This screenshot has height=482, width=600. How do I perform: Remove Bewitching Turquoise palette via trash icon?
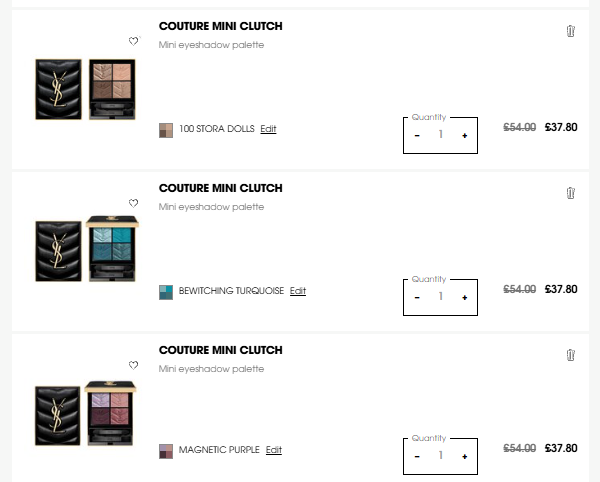571,193
